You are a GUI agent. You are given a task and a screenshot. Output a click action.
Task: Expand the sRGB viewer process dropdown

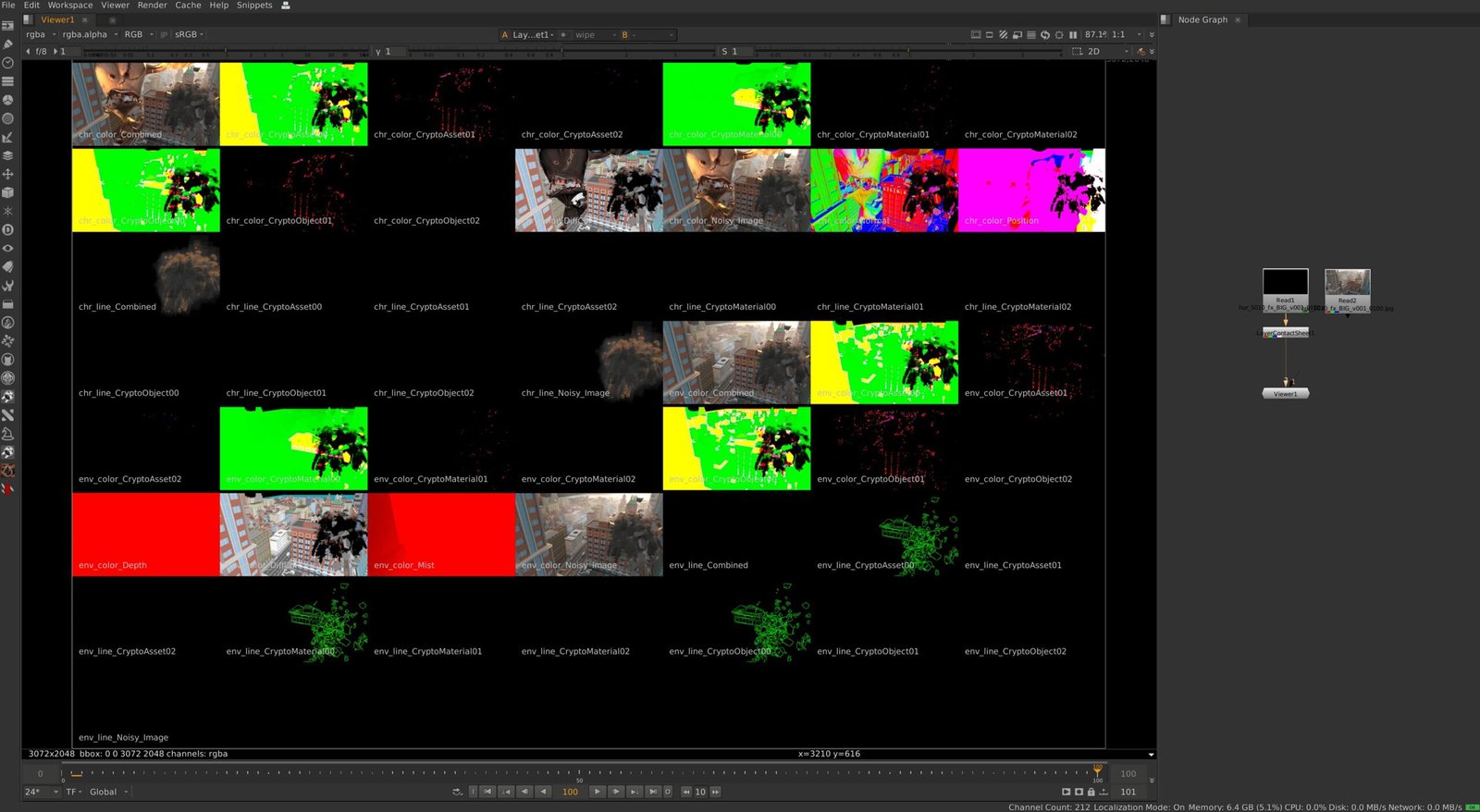click(189, 35)
